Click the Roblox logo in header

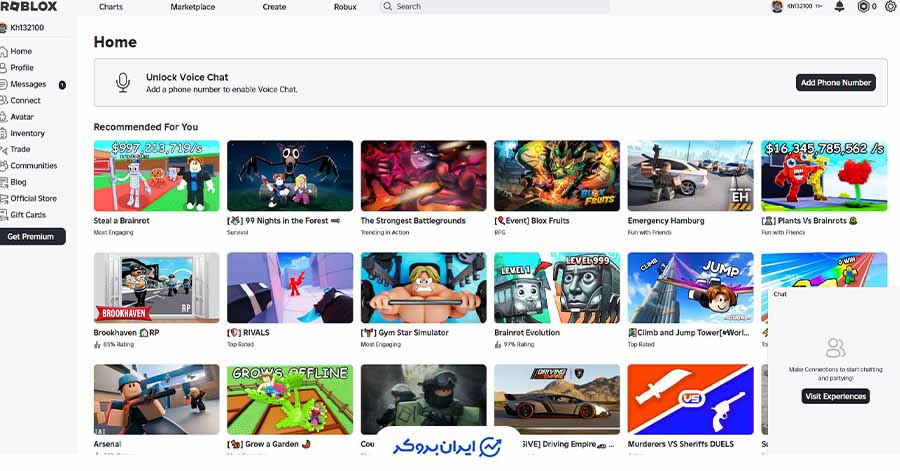click(x=29, y=7)
